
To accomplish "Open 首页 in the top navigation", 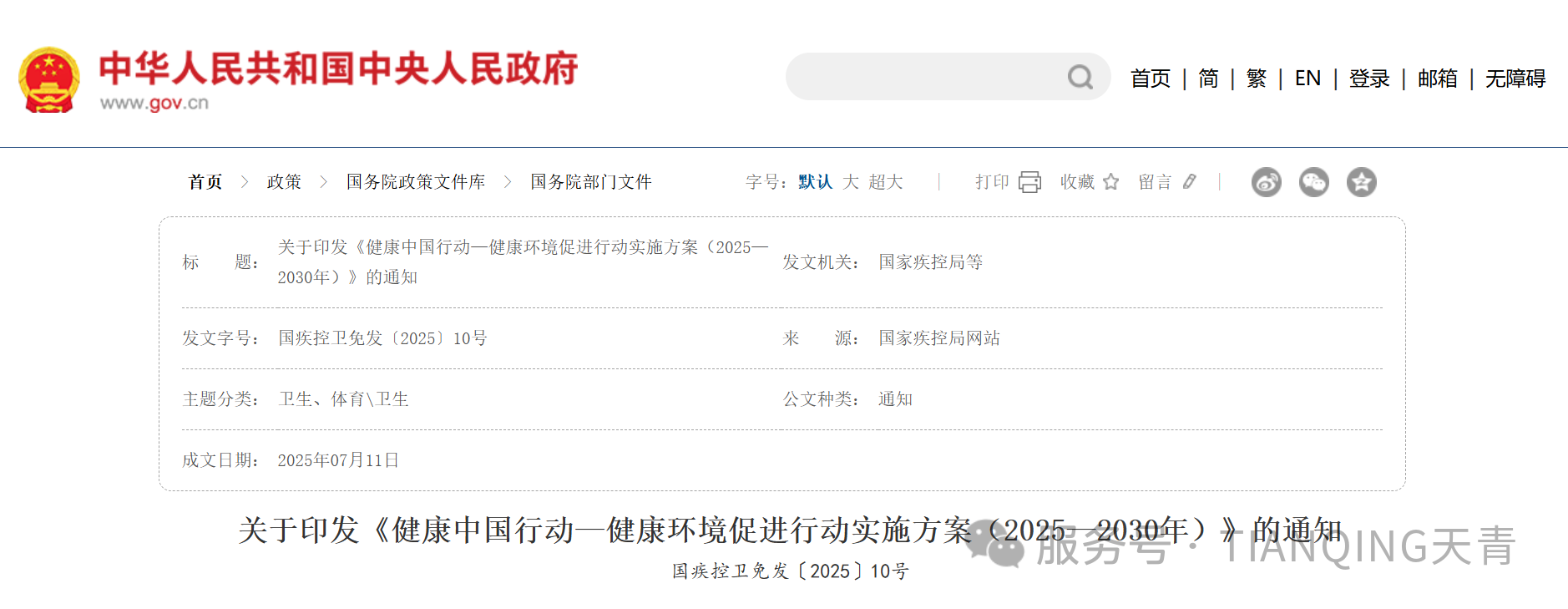I will pyautogui.click(x=1150, y=79).
